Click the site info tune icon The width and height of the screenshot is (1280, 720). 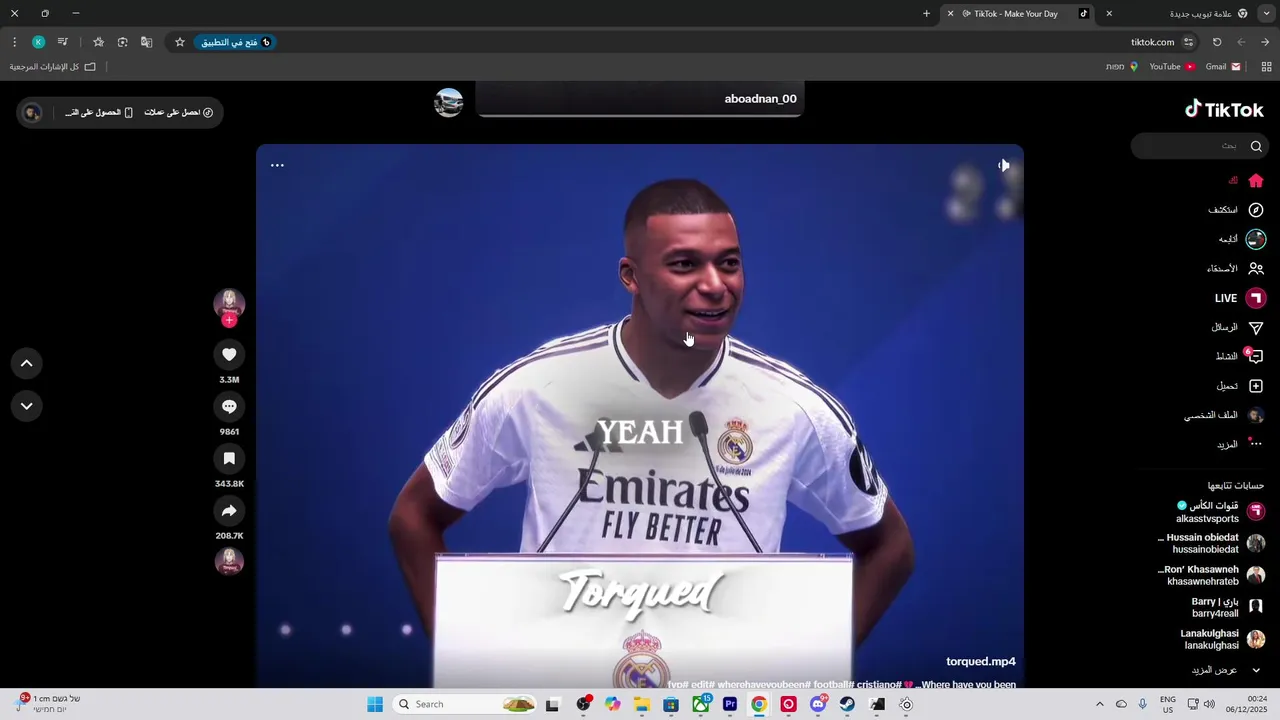pyautogui.click(x=1188, y=42)
